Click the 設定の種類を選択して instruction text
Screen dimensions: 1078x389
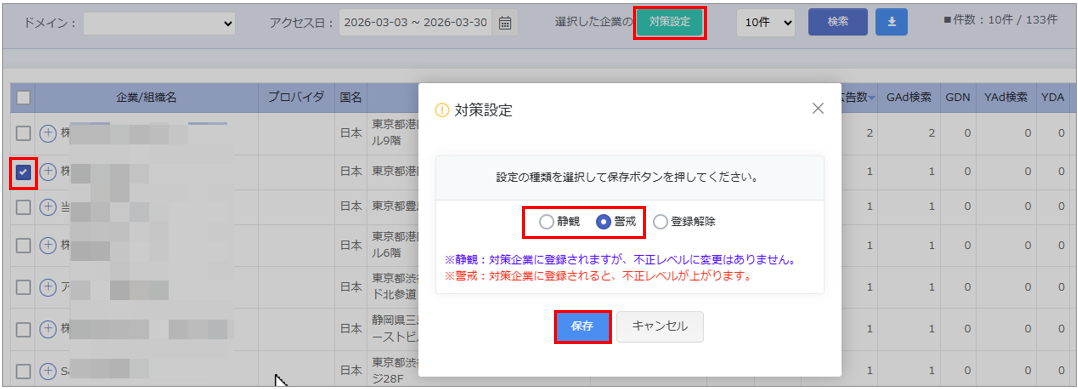point(627,177)
